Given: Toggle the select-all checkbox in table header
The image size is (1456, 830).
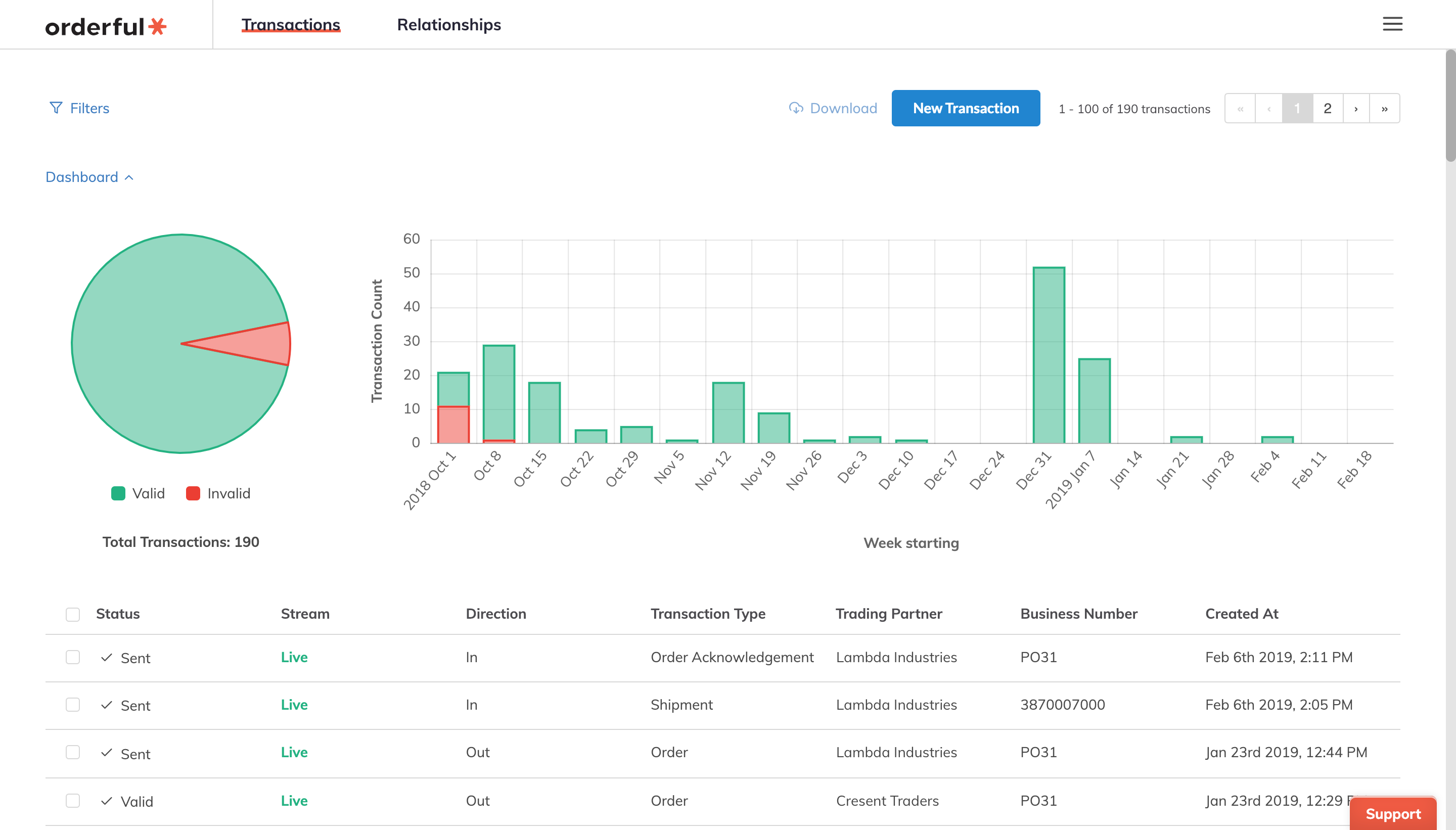Looking at the screenshot, I should [x=72, y=614].
